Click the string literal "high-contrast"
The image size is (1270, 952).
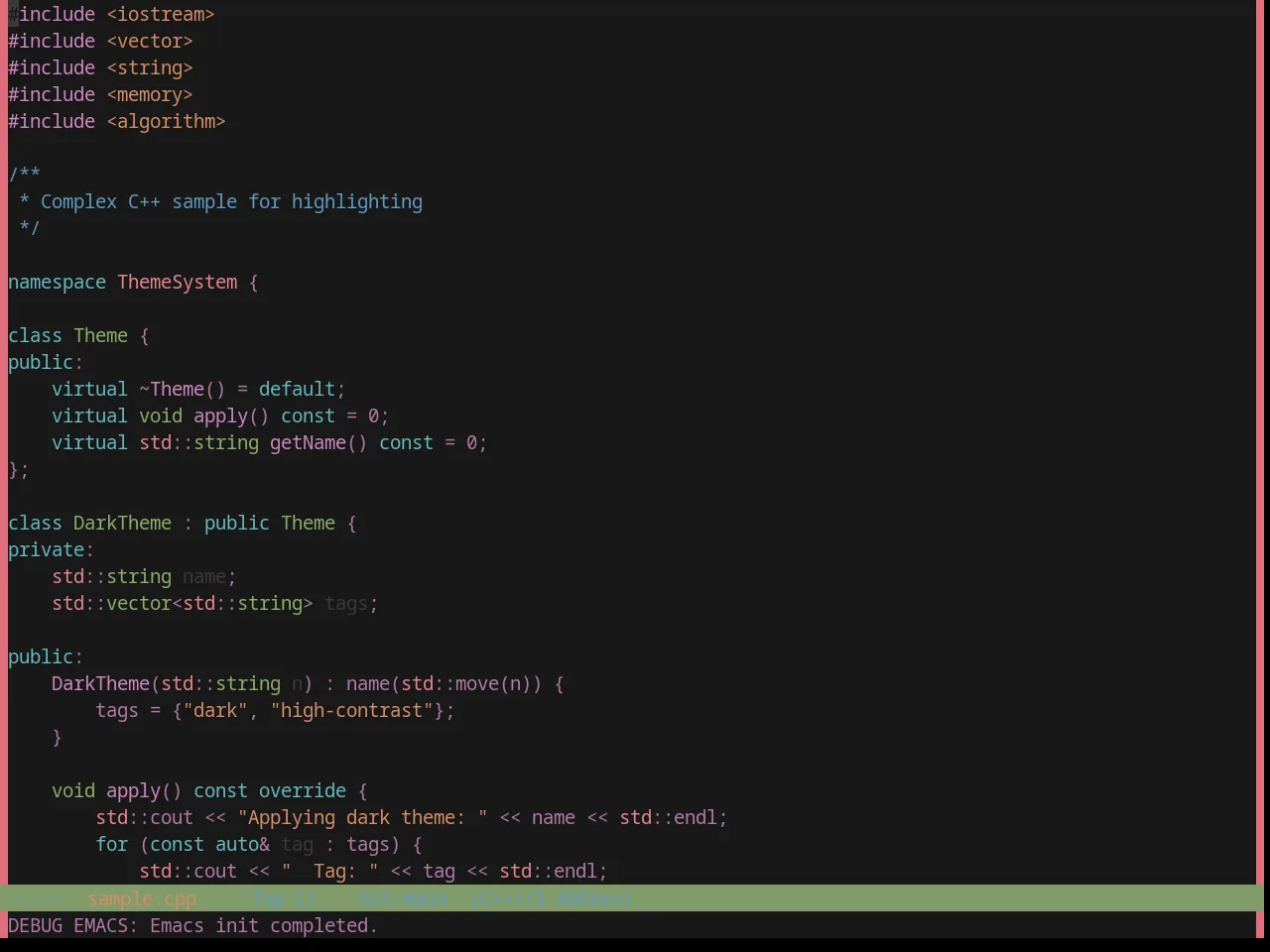(351, 710)
